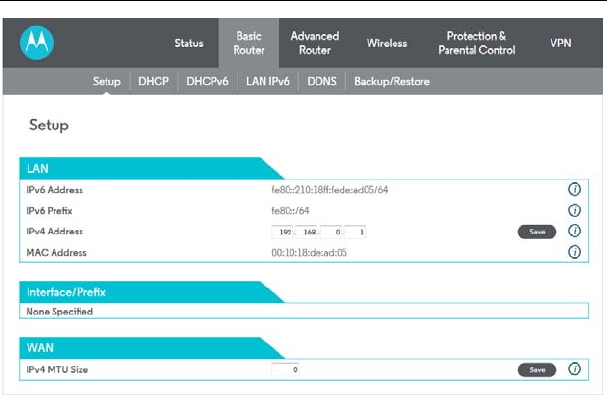Click the LAN section header
Screen dimensions: 607x395
(152, 168)
